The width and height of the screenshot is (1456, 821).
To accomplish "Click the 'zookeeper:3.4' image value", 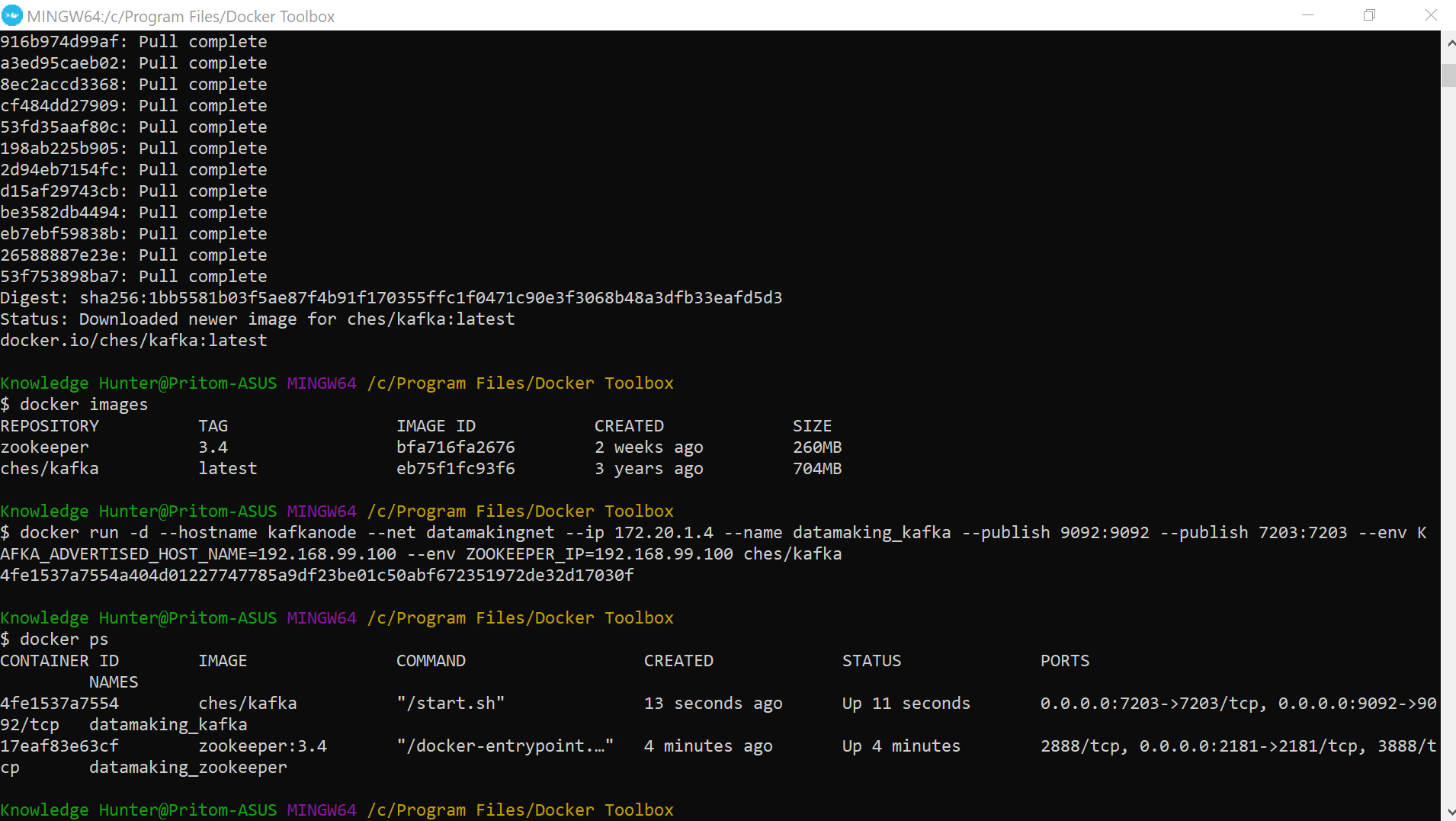I will (x=263, y=746).
